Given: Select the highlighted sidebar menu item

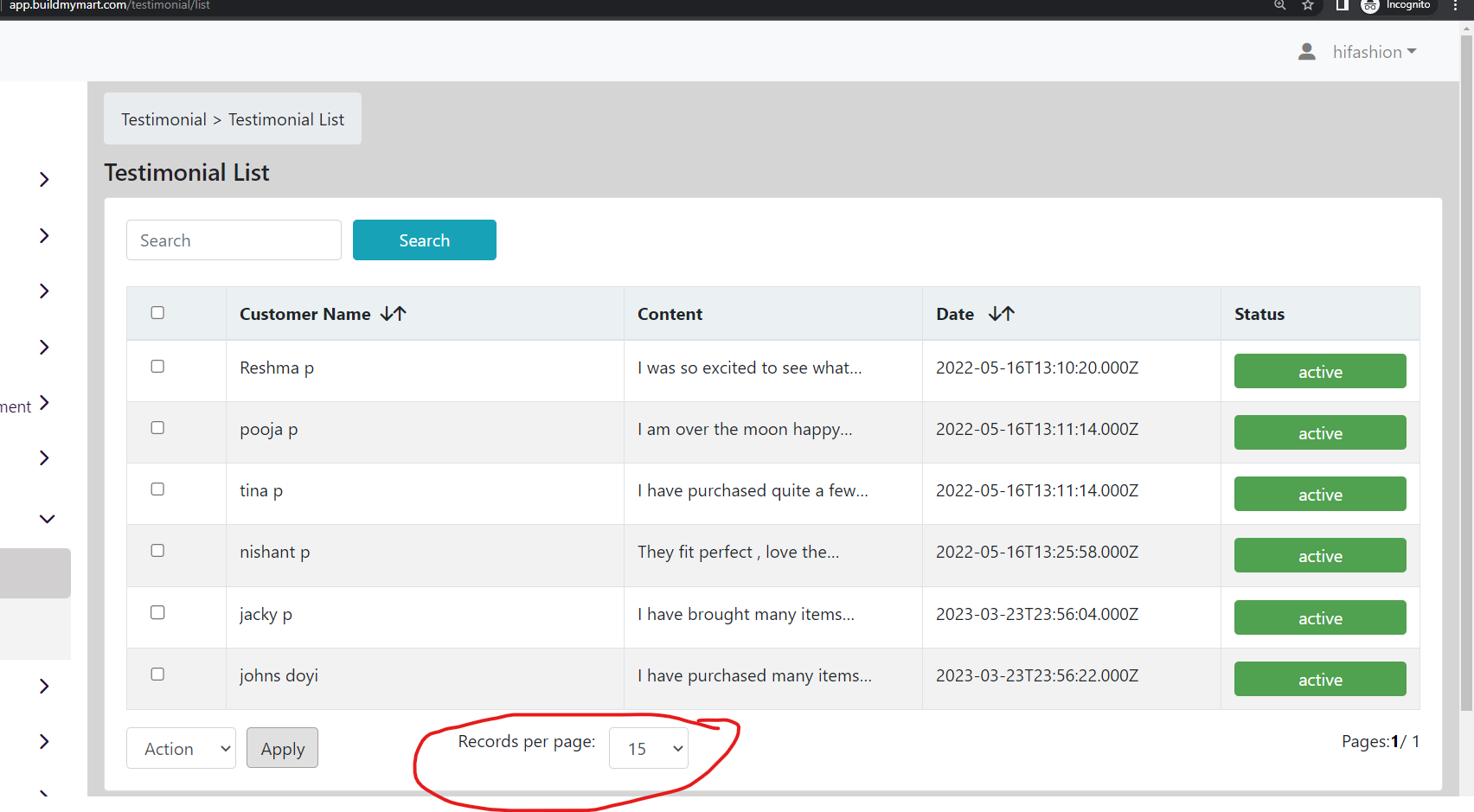Looking at the screenshot, I should click(35, 573).
